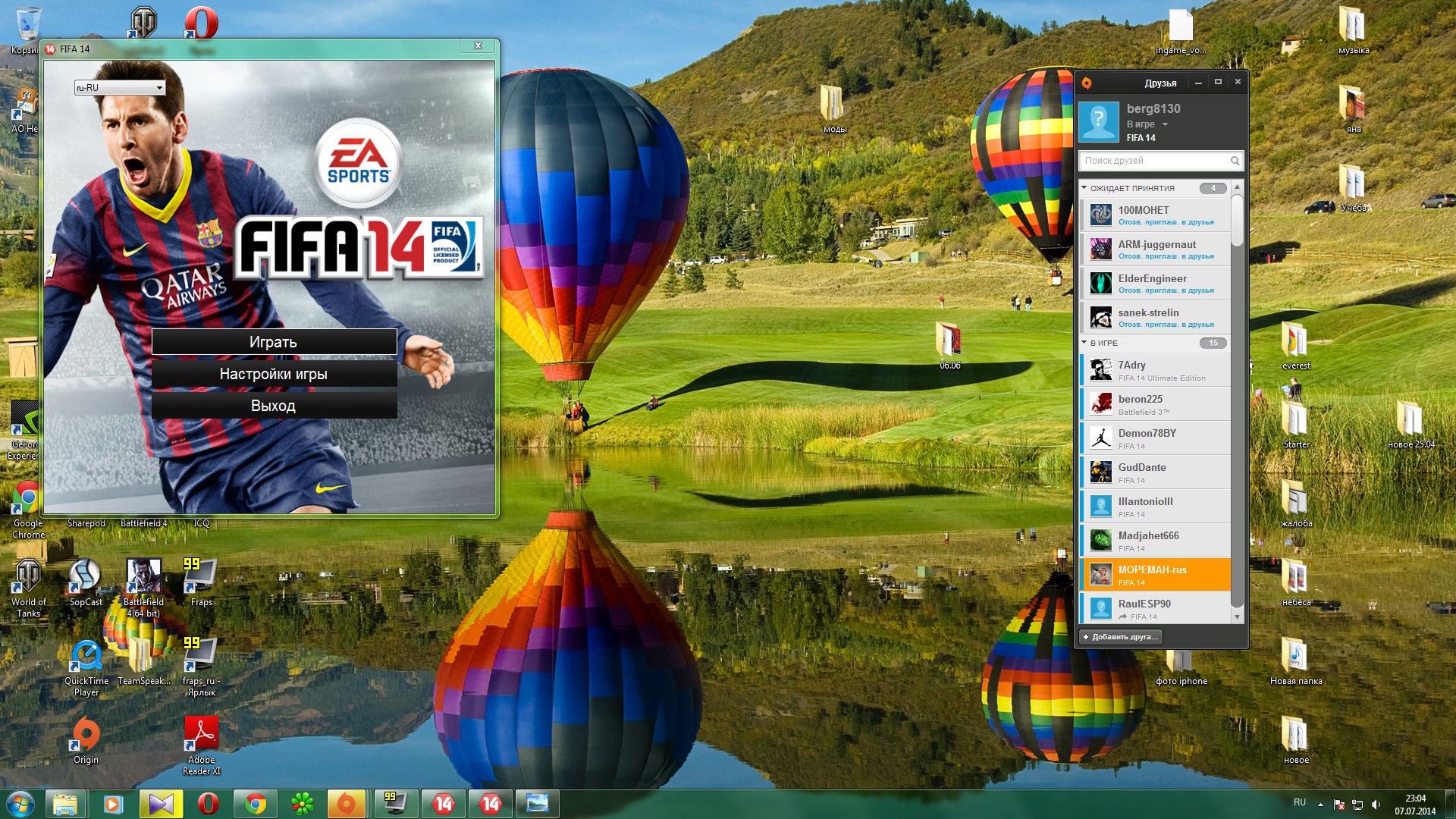Open the ru-RU language dropdown
This screenshot has width=1456, height=819.
tap(120, 88)
